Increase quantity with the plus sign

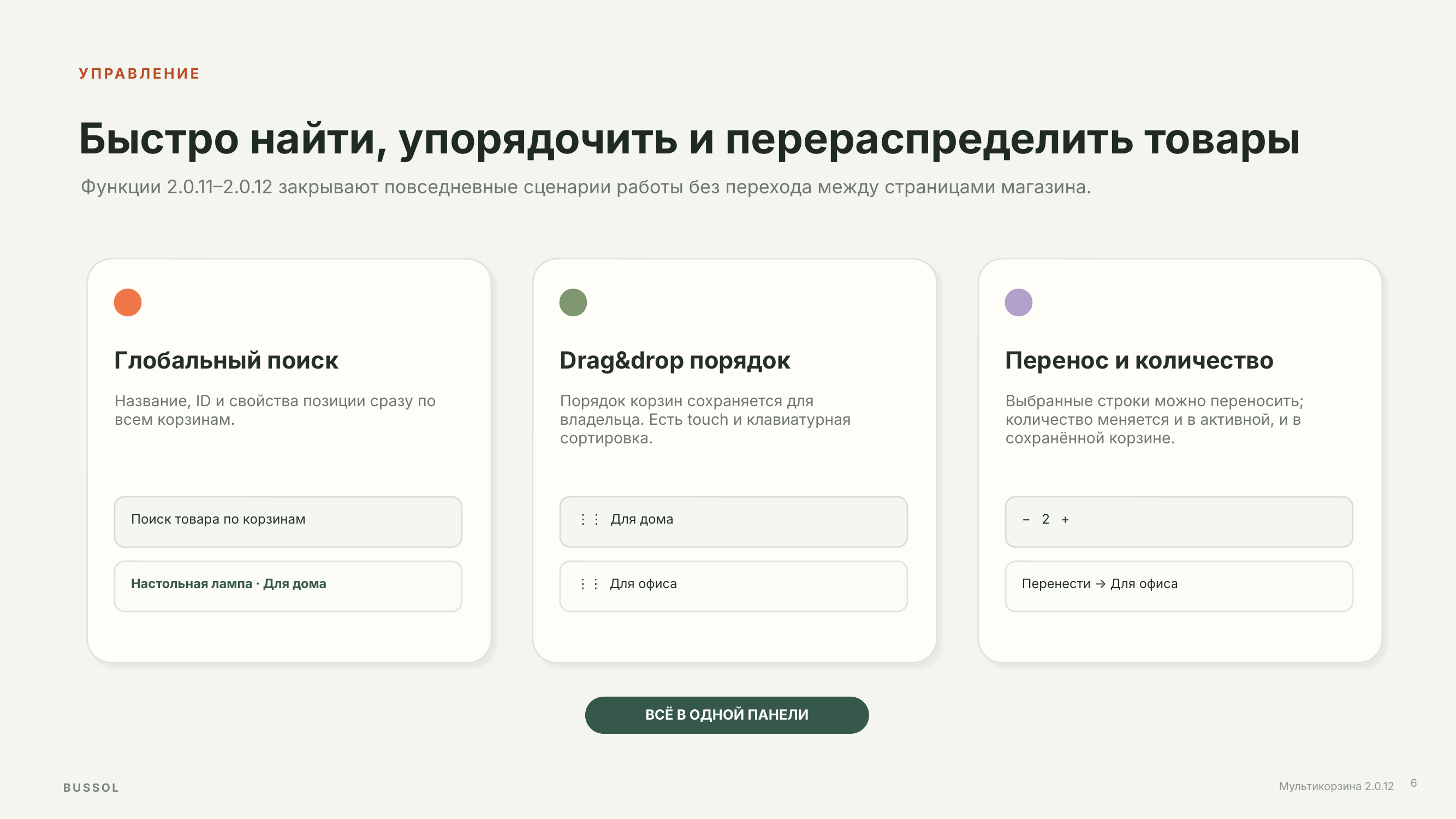click(x=1065, y=519)
